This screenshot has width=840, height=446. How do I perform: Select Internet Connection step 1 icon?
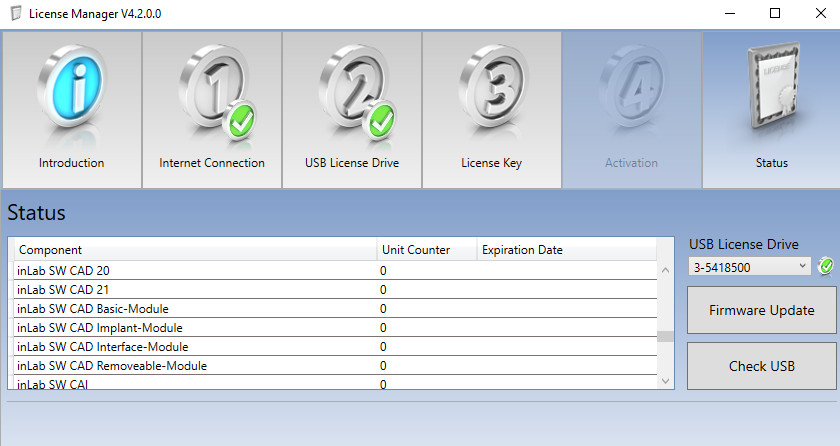[x=217, y=91]
